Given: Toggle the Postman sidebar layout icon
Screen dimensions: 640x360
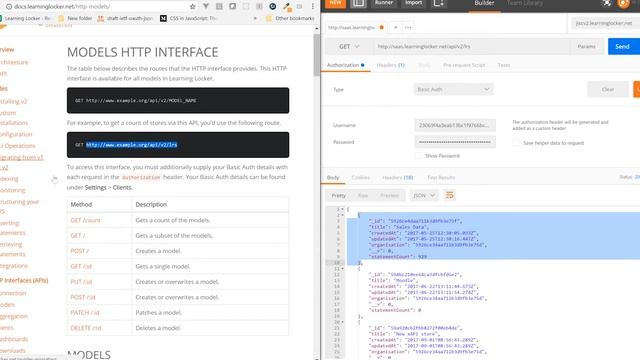Looking at the screenshot, I should click(358, 3).
